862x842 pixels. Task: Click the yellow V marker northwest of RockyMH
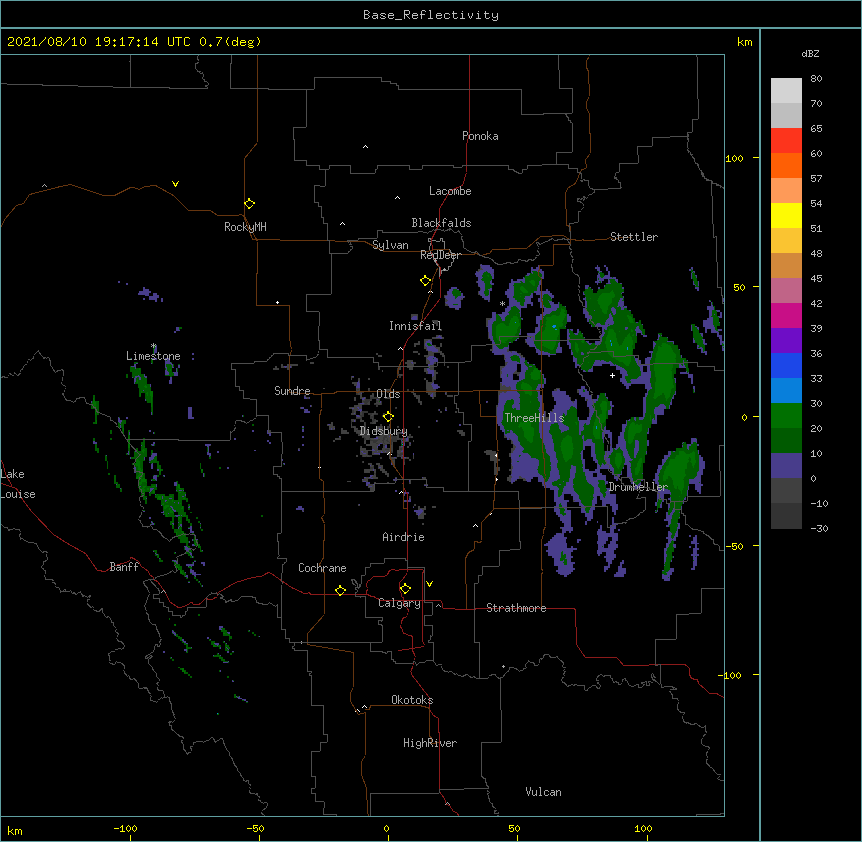175,184
